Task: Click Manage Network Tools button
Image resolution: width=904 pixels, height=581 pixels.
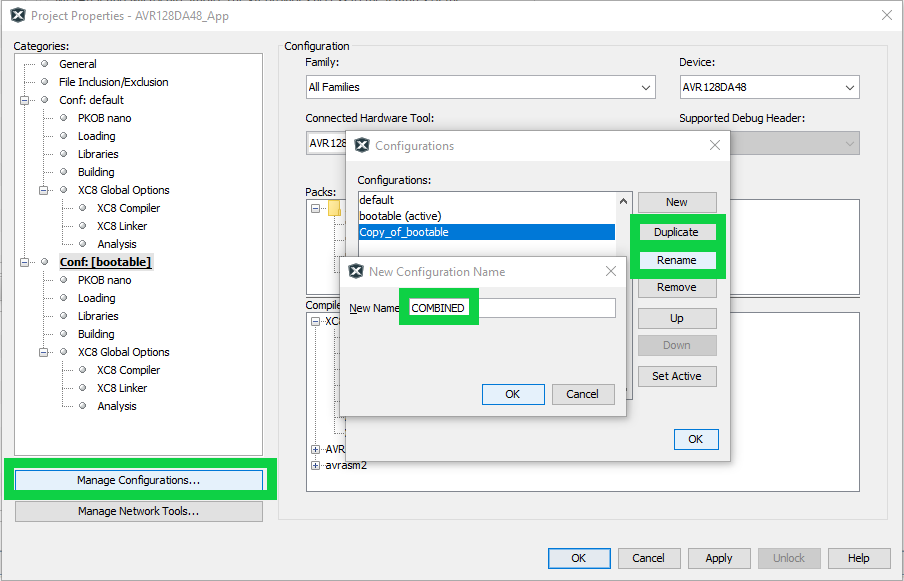Action: [138, 511]
